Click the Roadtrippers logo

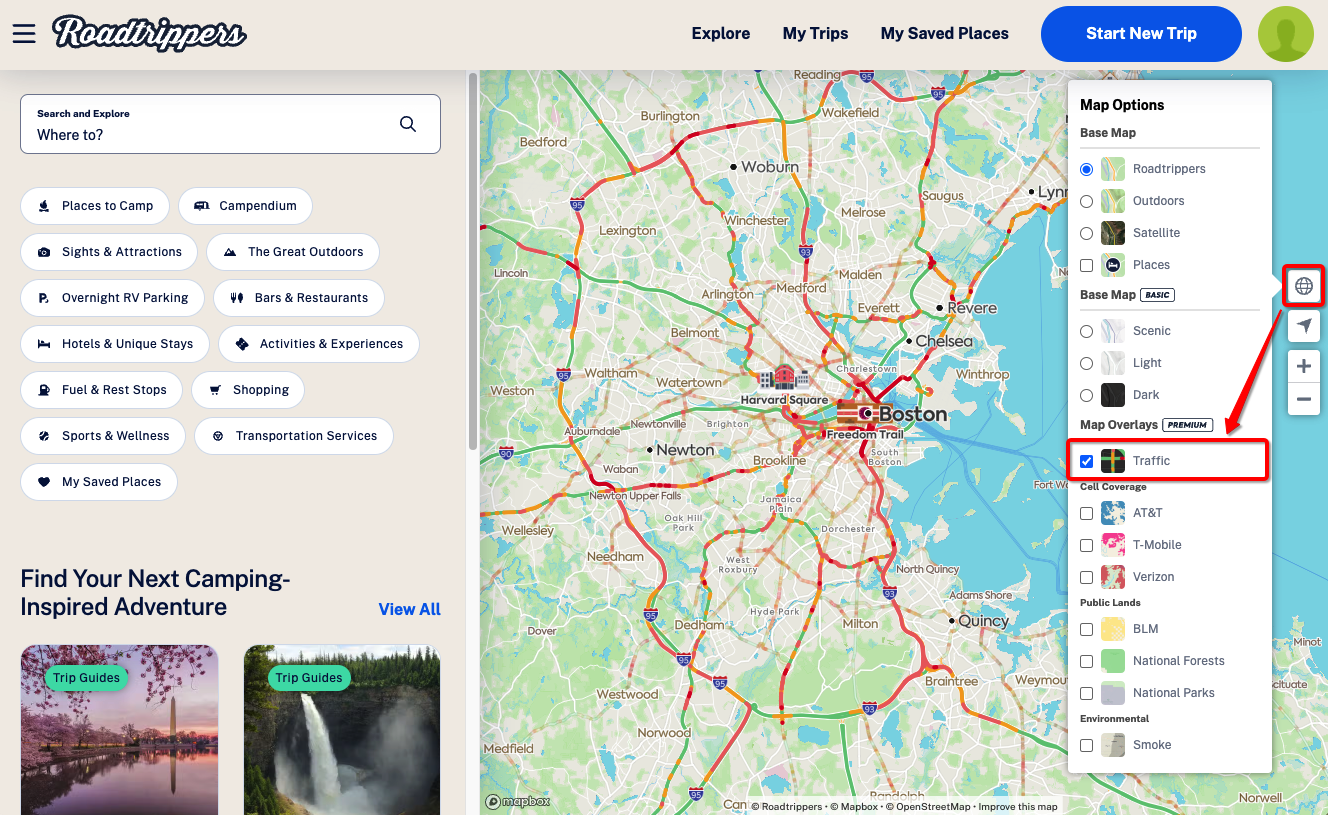point(150,33)
